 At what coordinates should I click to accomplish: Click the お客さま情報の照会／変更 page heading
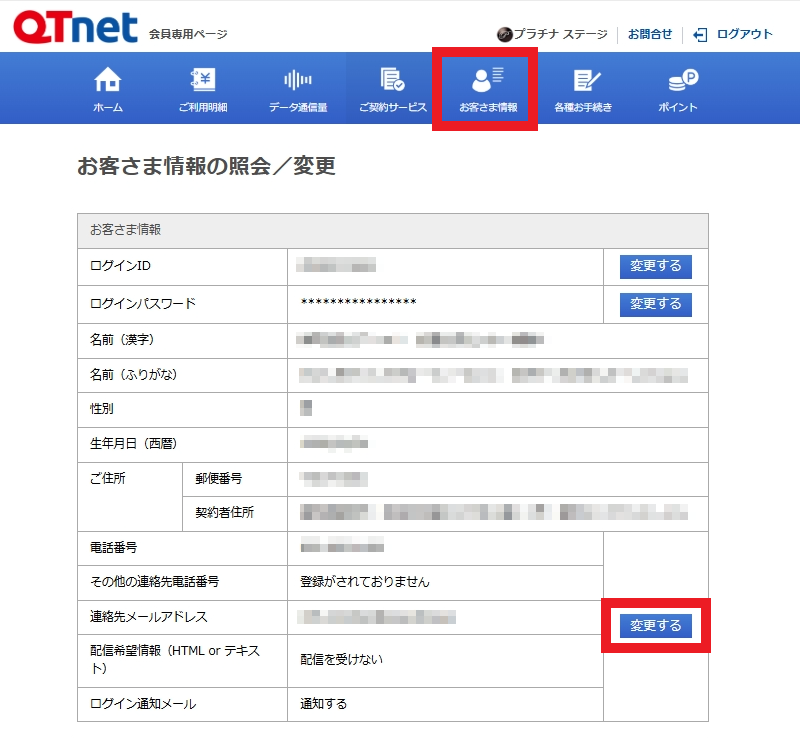206,167
